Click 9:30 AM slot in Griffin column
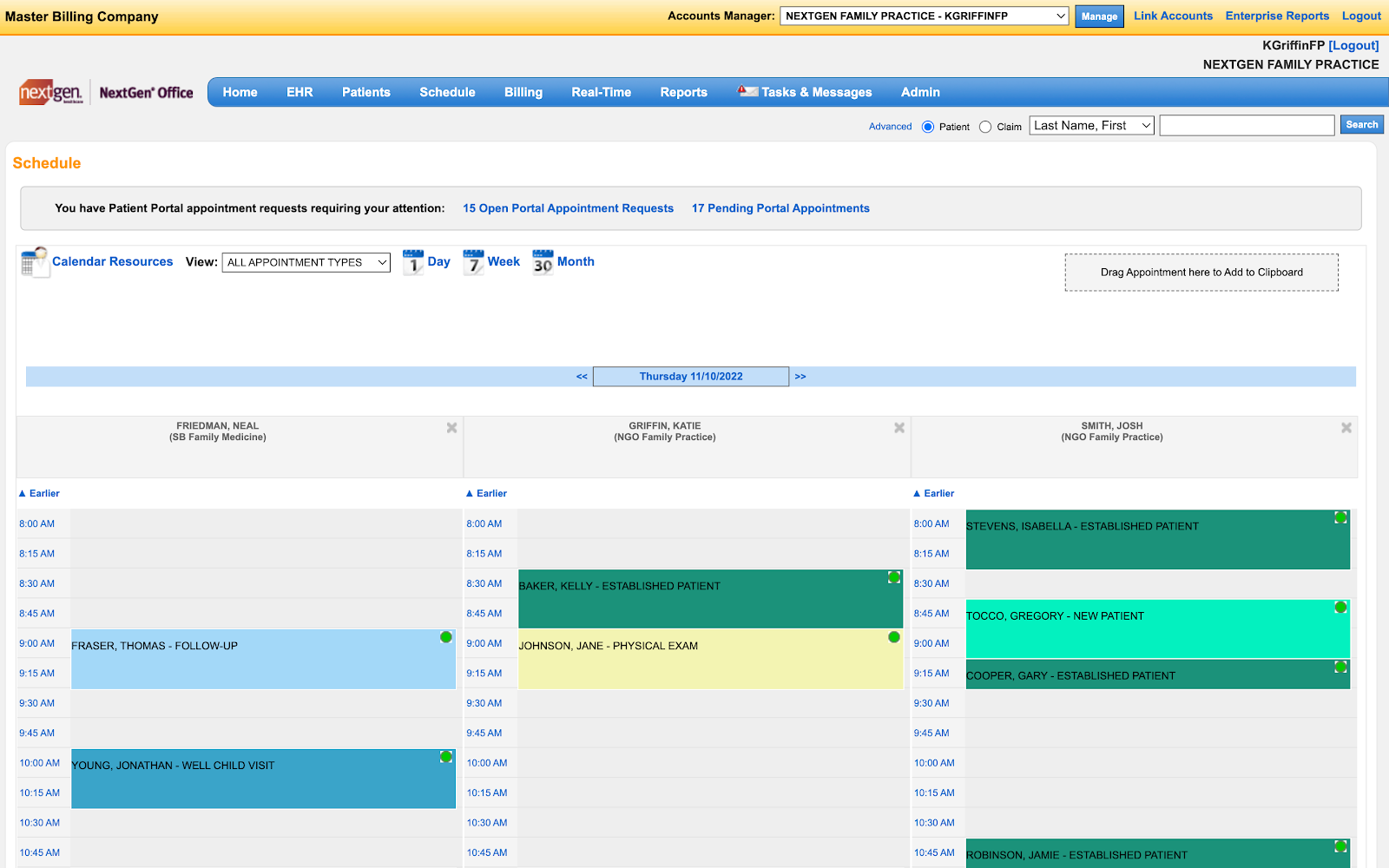 (x=713, y=703)
